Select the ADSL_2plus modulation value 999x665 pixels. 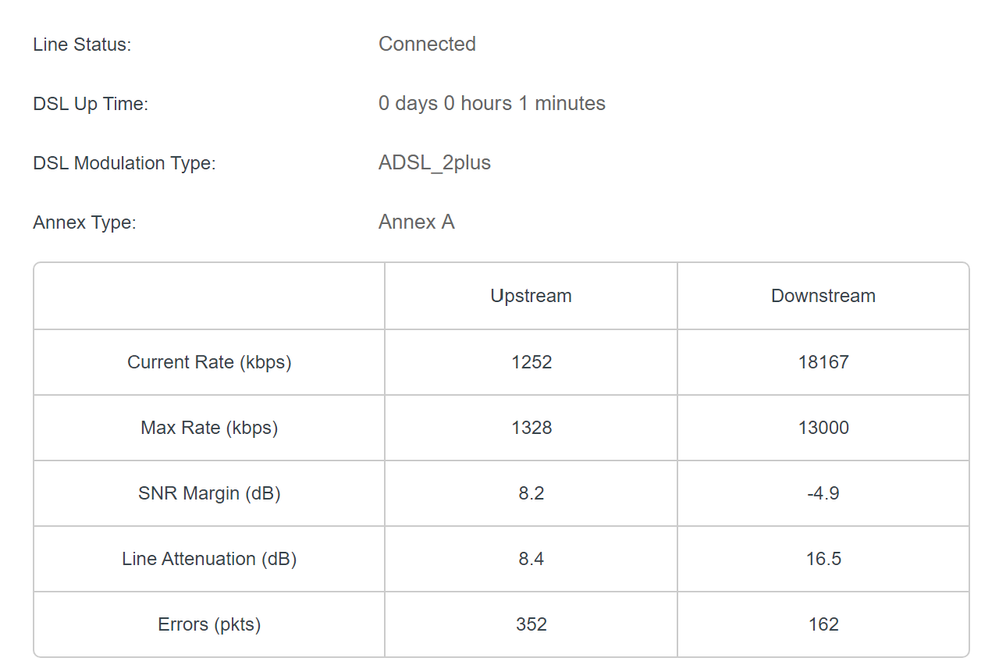pyautogui.click(x=434, y=162)
